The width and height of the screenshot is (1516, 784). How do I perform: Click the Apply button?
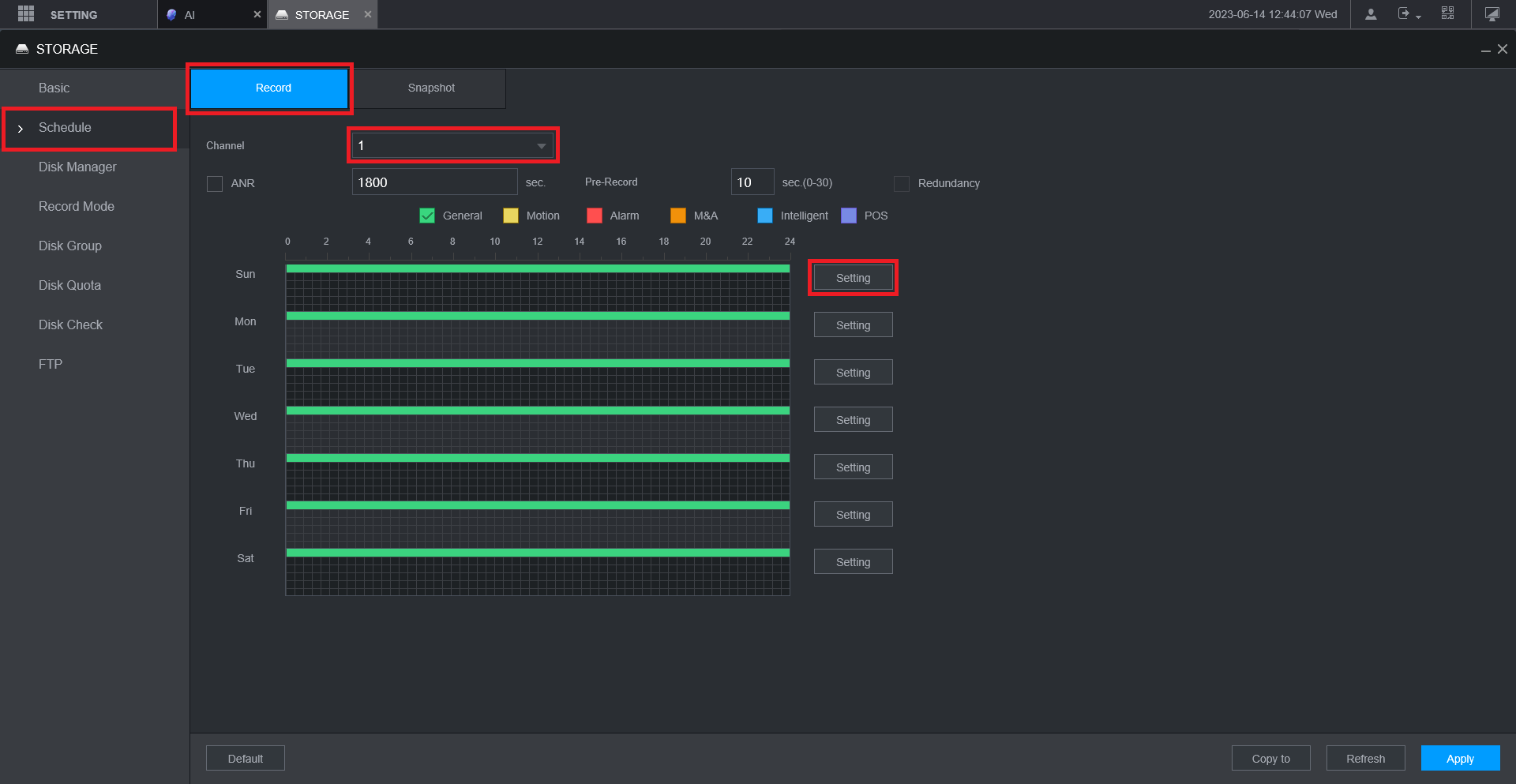tap(1460, 758)
